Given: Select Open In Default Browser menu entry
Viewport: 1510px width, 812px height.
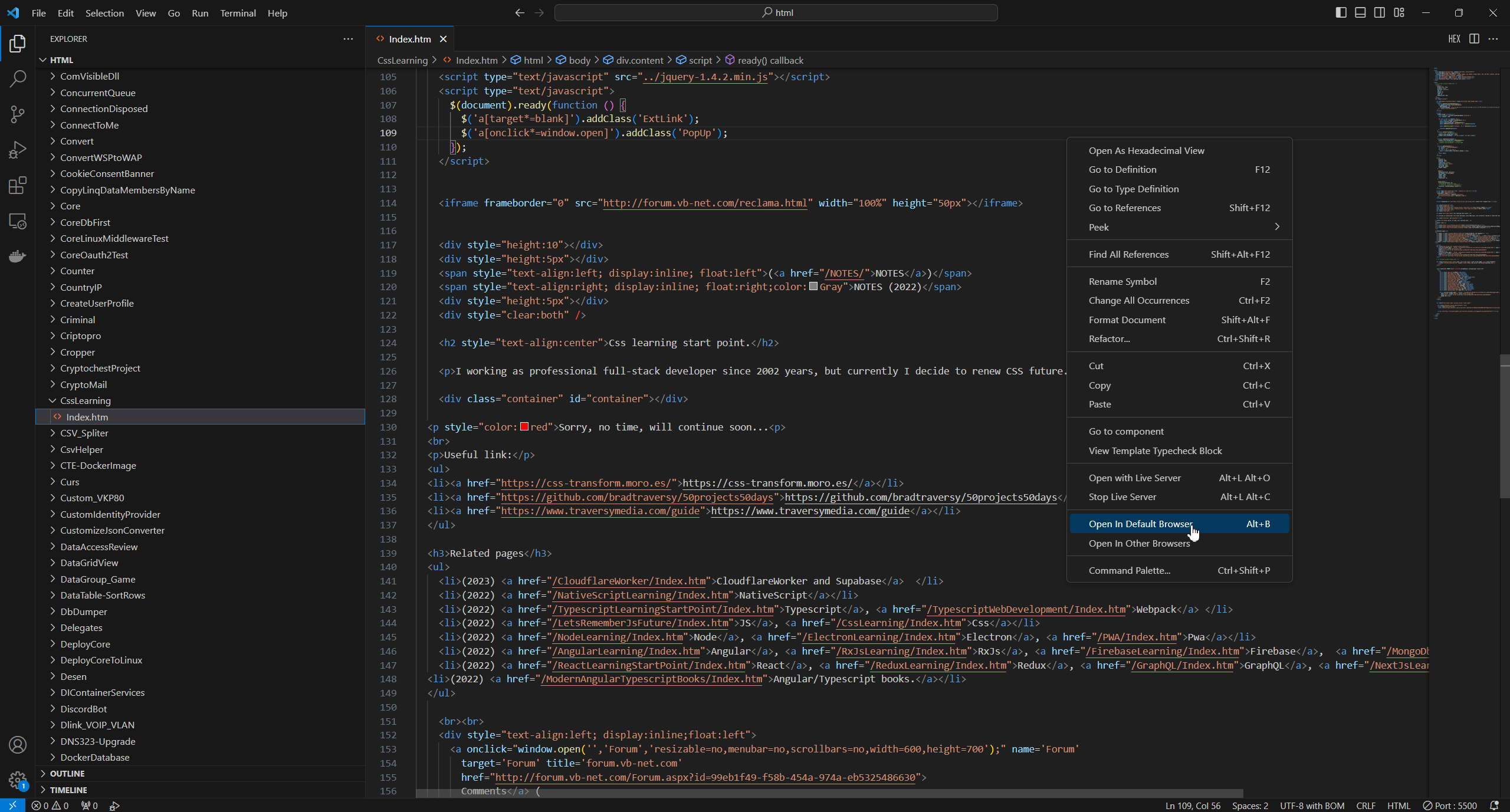Looking at the screenshot, I should 1140,524.
